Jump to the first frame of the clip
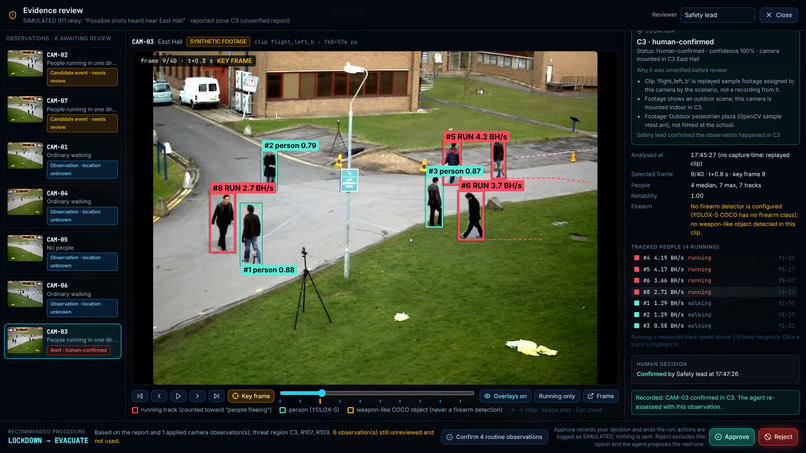Image resolution: width=806 pixels, height=453 pixels. click(140, 396)
